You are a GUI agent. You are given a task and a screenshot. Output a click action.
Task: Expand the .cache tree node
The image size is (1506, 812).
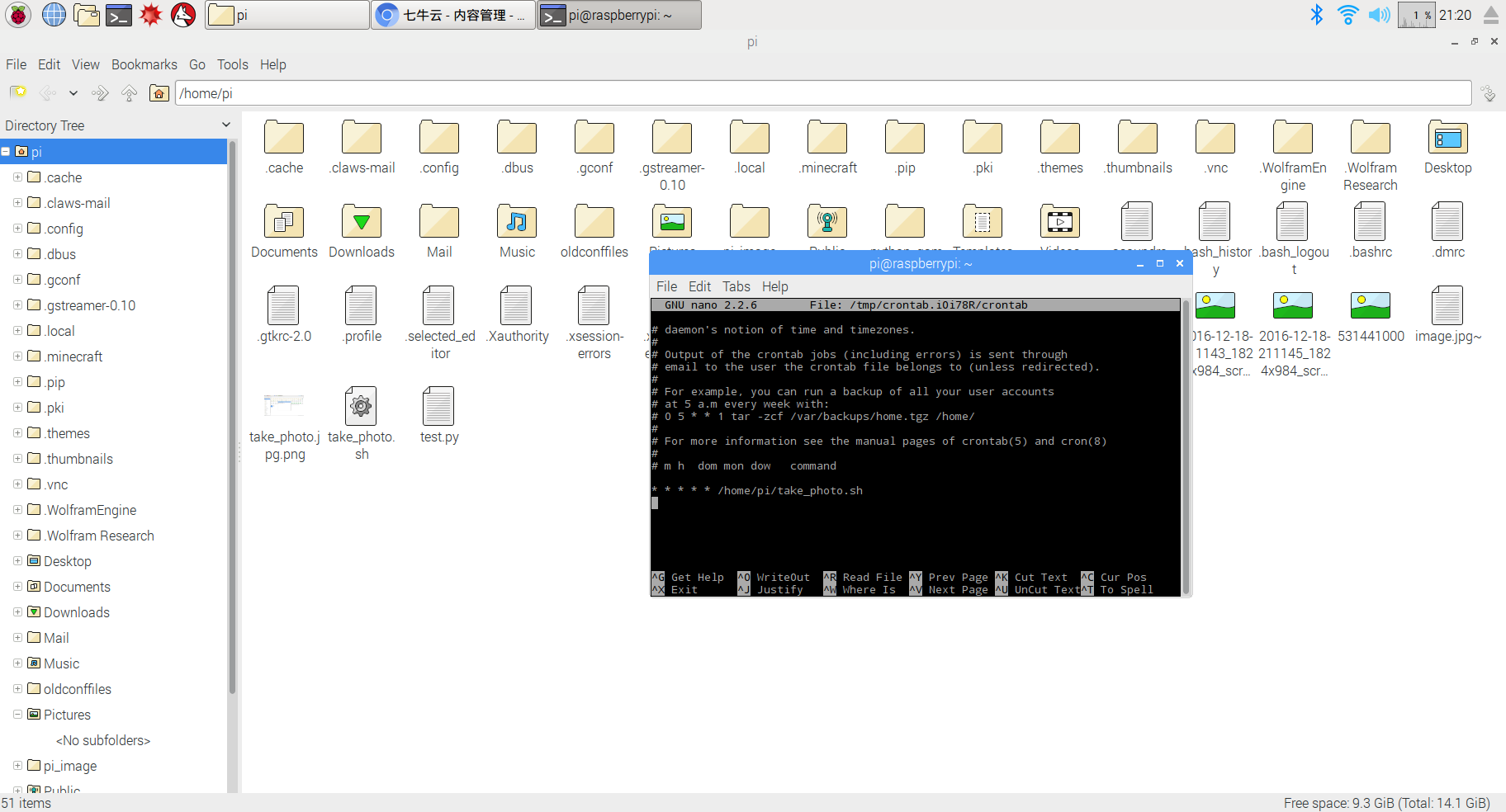tap(17, 177)
